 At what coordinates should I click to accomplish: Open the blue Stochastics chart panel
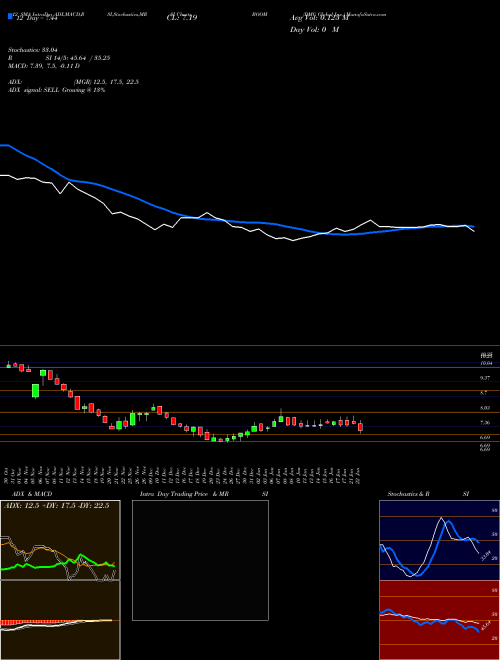439,540
